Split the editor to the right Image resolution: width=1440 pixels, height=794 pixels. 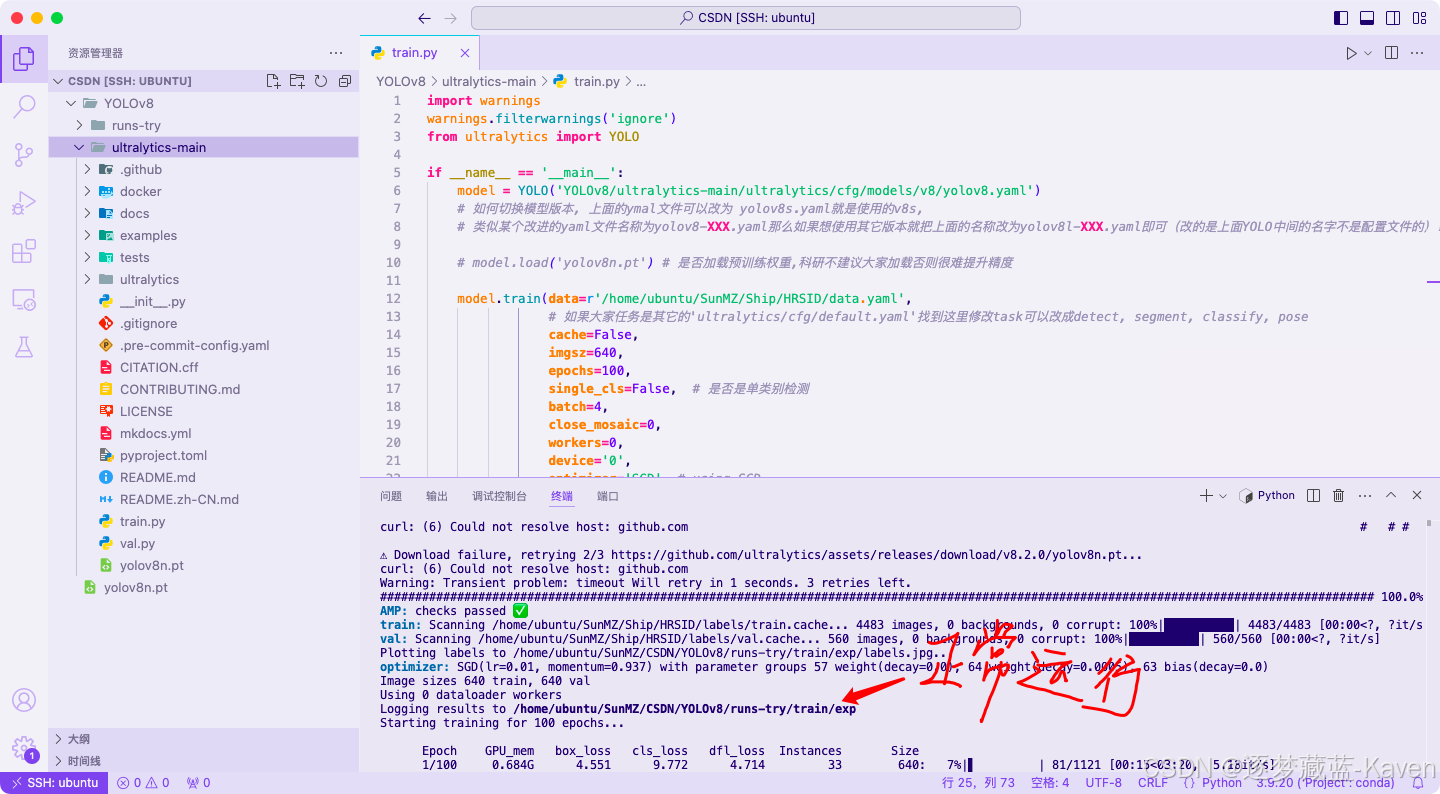[x=1391, y=53]
